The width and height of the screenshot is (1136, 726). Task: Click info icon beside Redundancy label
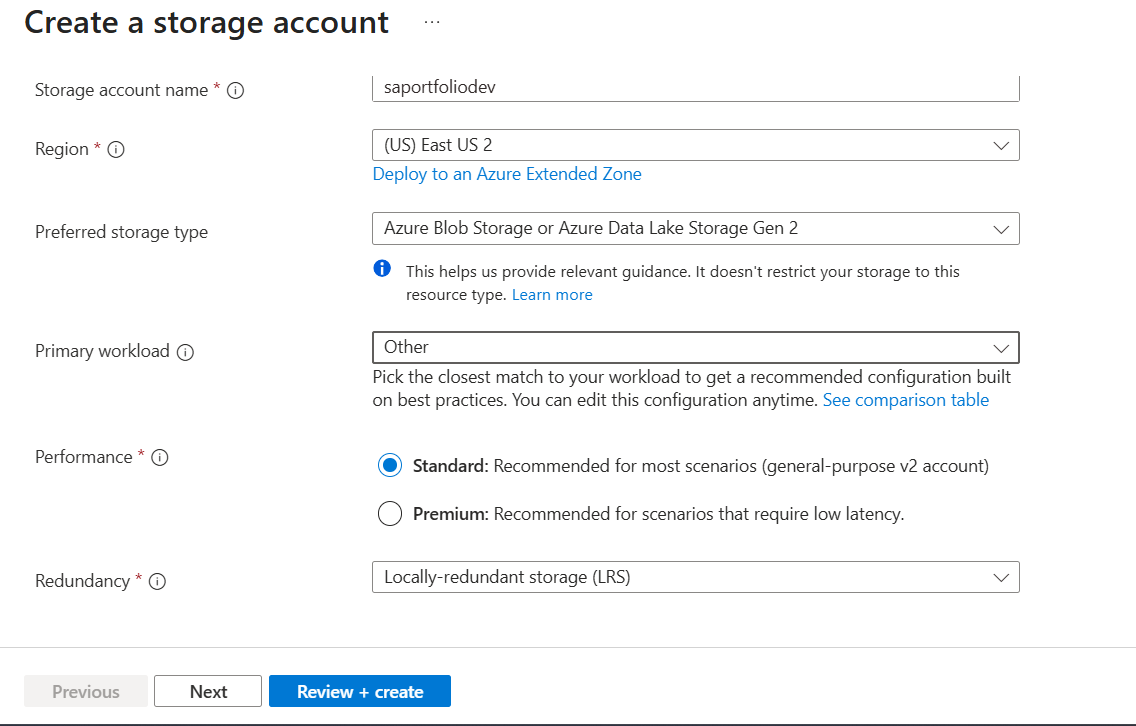click(157, 582)
